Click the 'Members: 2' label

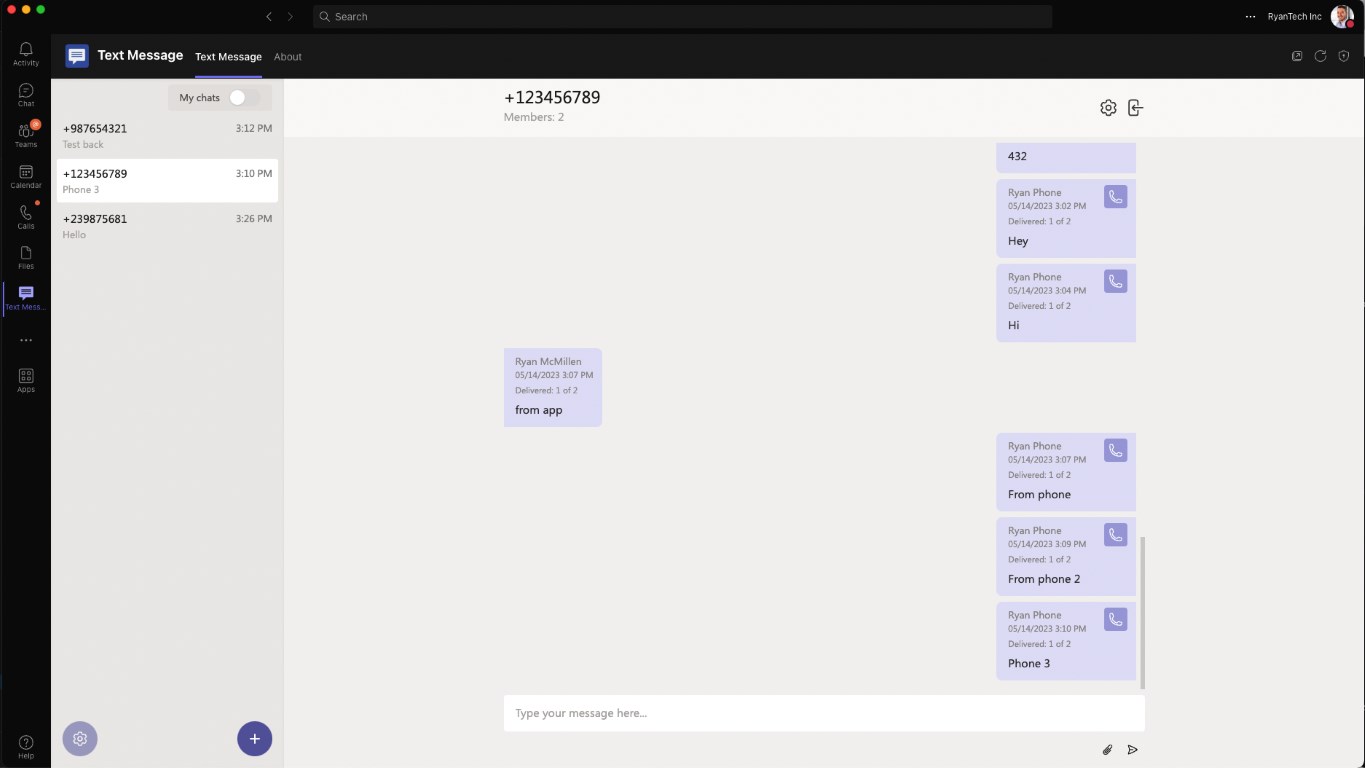(x=534, y=117)
